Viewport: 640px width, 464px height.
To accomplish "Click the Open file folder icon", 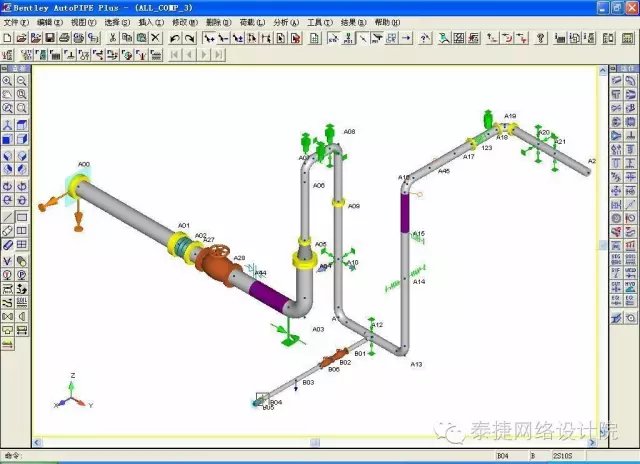I will point(21,38).
